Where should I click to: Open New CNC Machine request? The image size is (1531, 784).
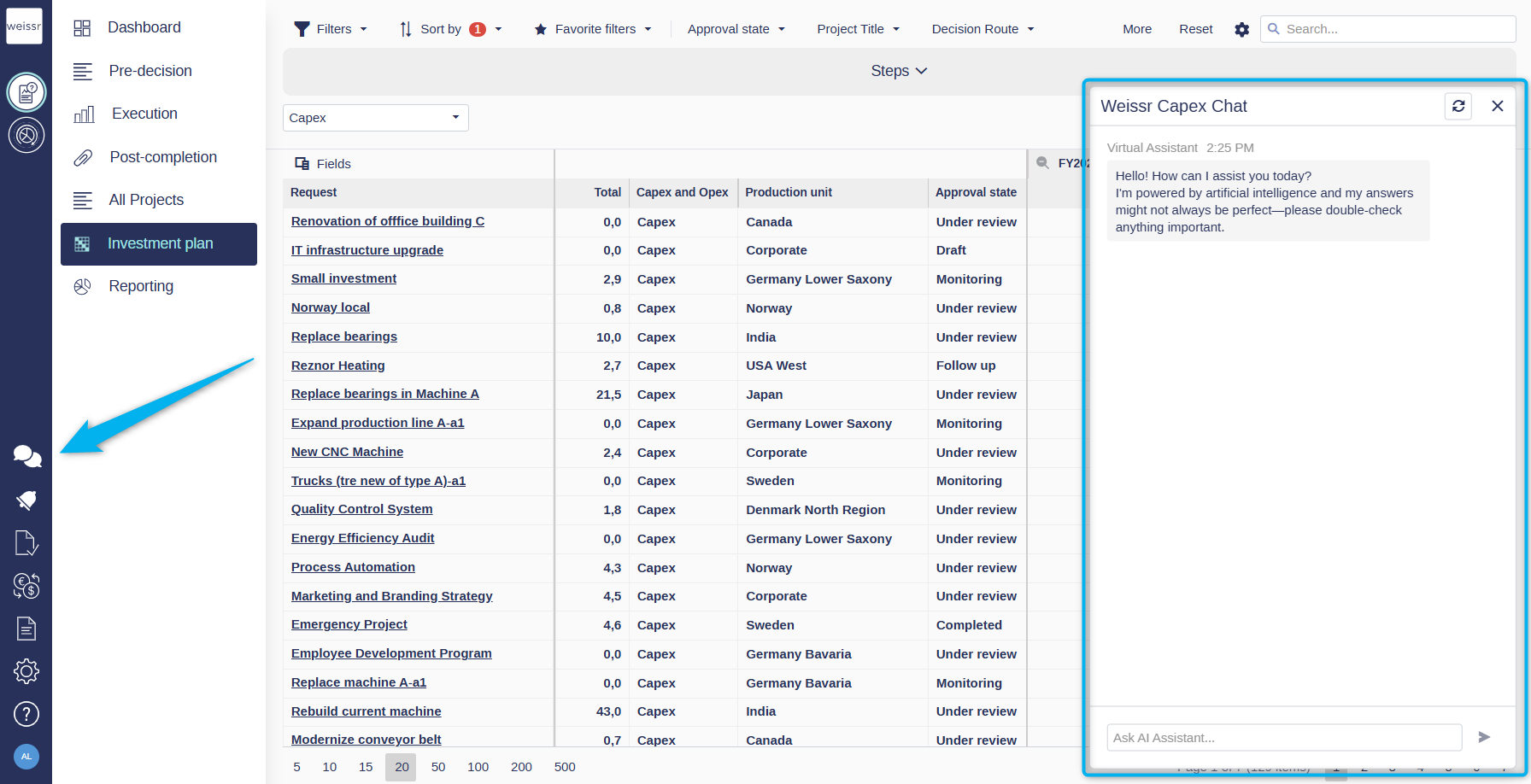point(347,452)
